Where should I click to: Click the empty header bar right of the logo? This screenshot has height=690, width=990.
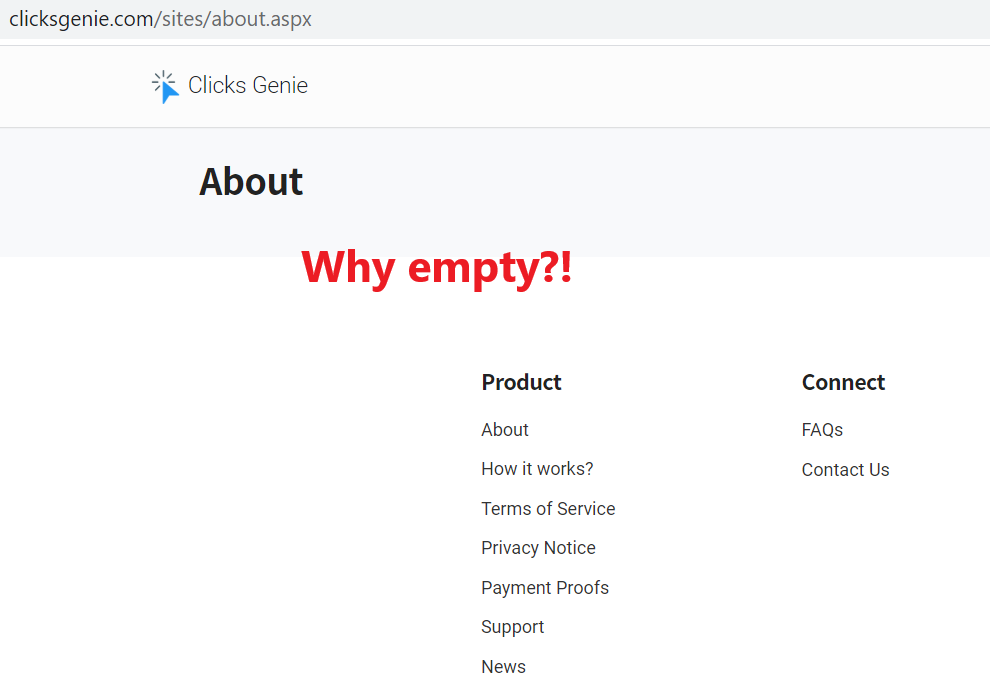(x=650, y=86)
